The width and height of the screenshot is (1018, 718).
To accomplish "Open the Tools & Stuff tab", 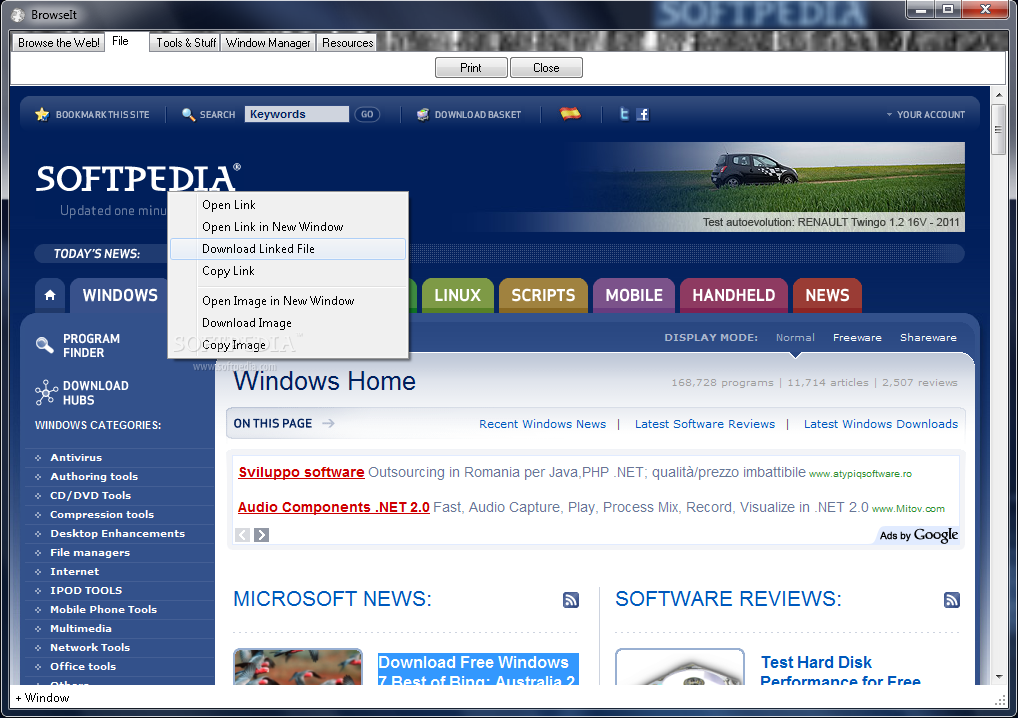I will [x=186, y=43].
